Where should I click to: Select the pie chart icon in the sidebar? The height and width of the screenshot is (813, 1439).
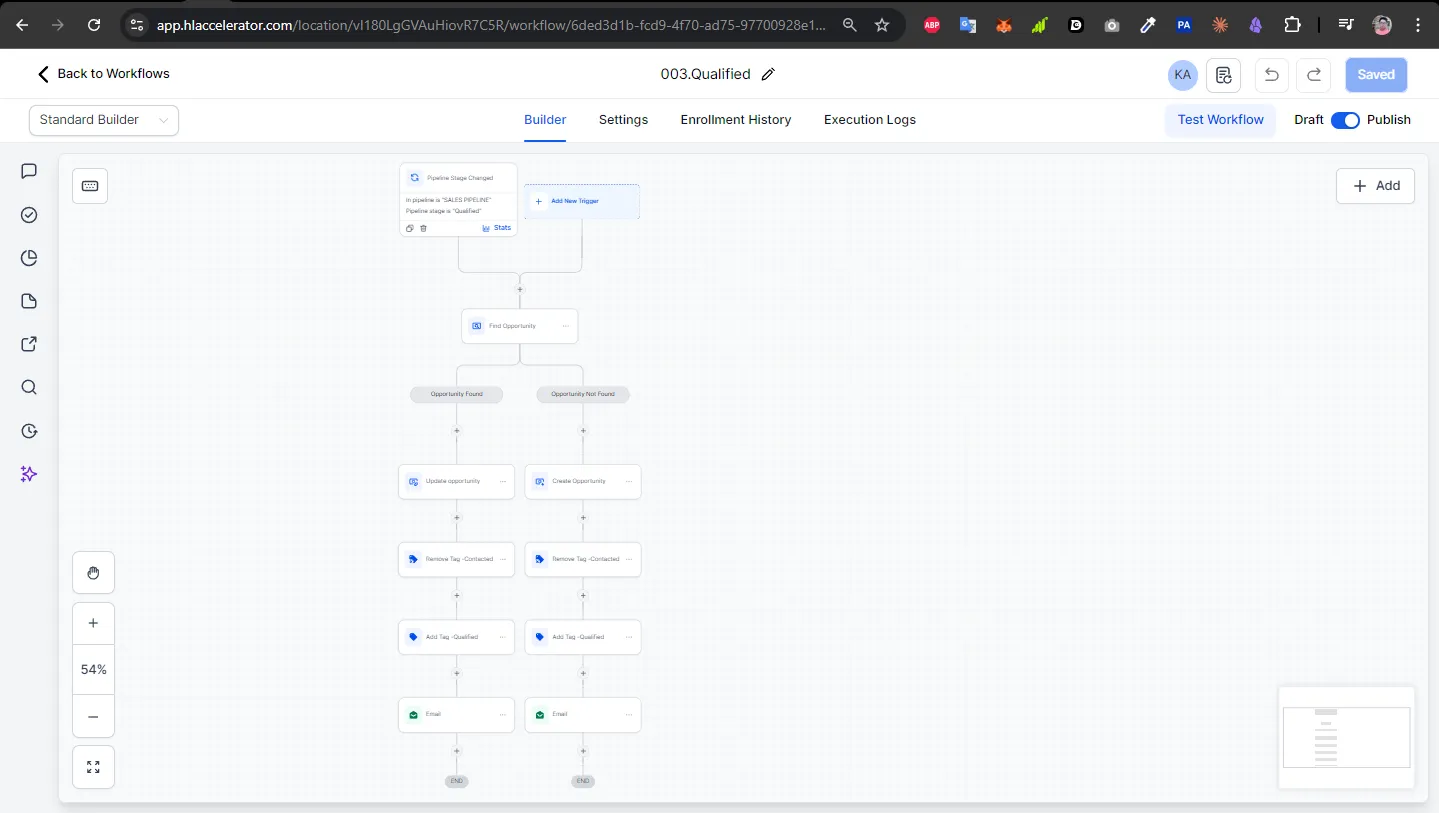(28, 258)
